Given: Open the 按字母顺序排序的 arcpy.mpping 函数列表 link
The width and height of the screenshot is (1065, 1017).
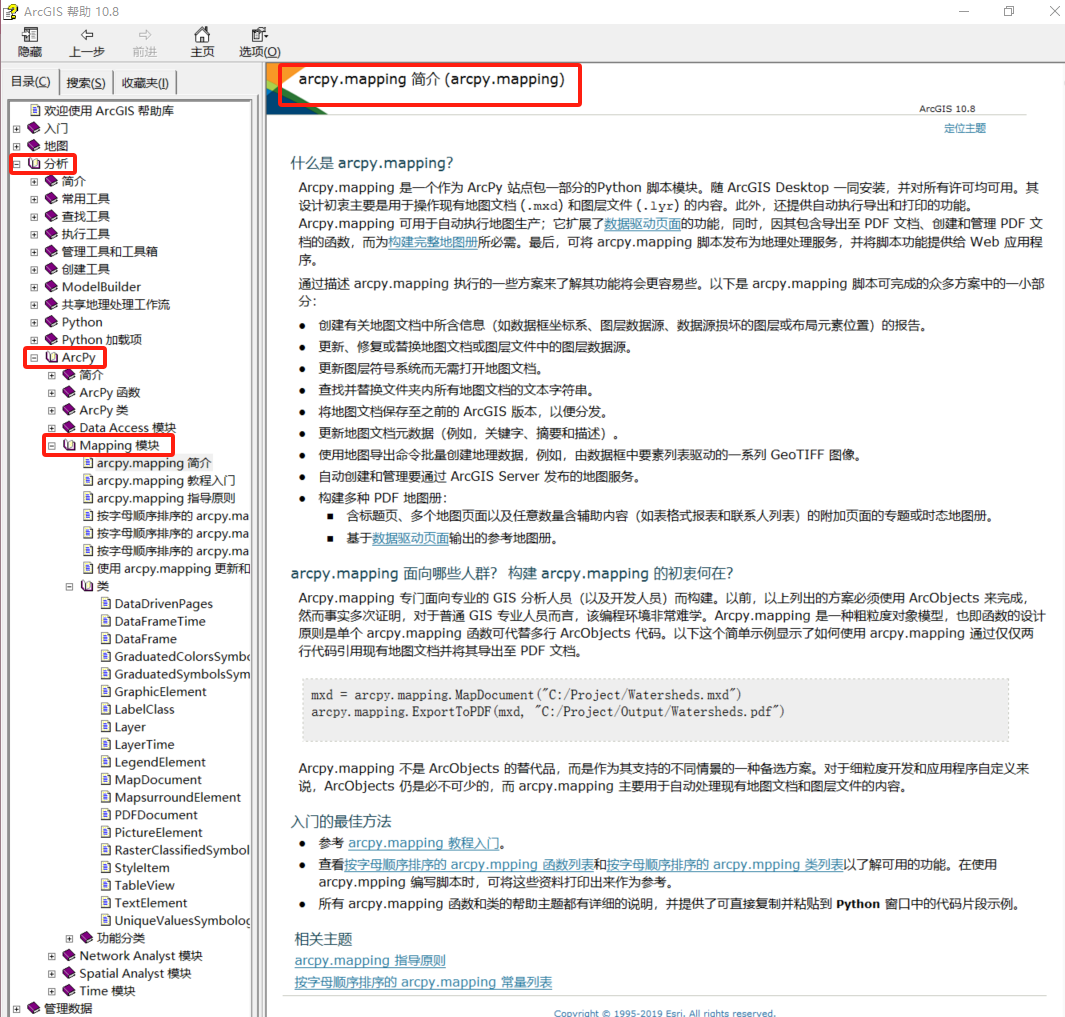Looking at the screenshot, I should (469, 865).
